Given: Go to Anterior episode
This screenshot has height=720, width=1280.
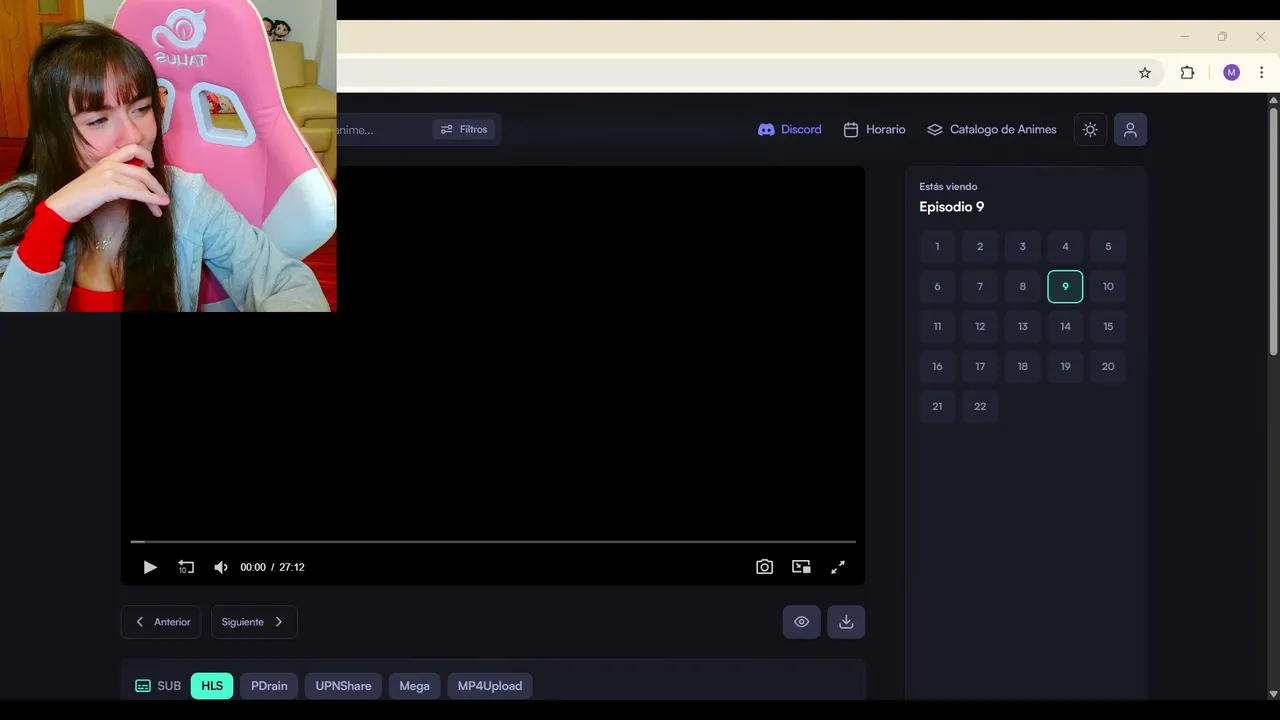Looking at the screenshot, I should click(161, 622).
